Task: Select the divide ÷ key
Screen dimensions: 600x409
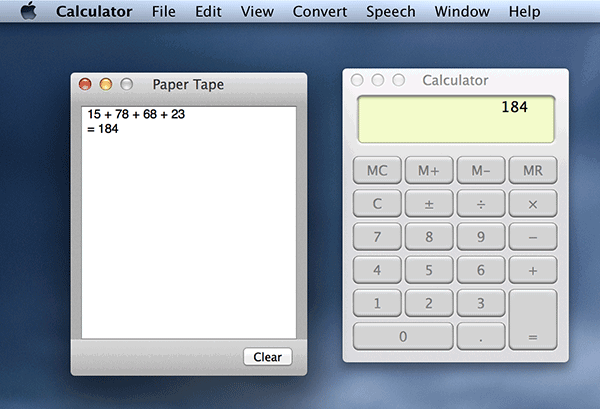Action: (481, 203)
